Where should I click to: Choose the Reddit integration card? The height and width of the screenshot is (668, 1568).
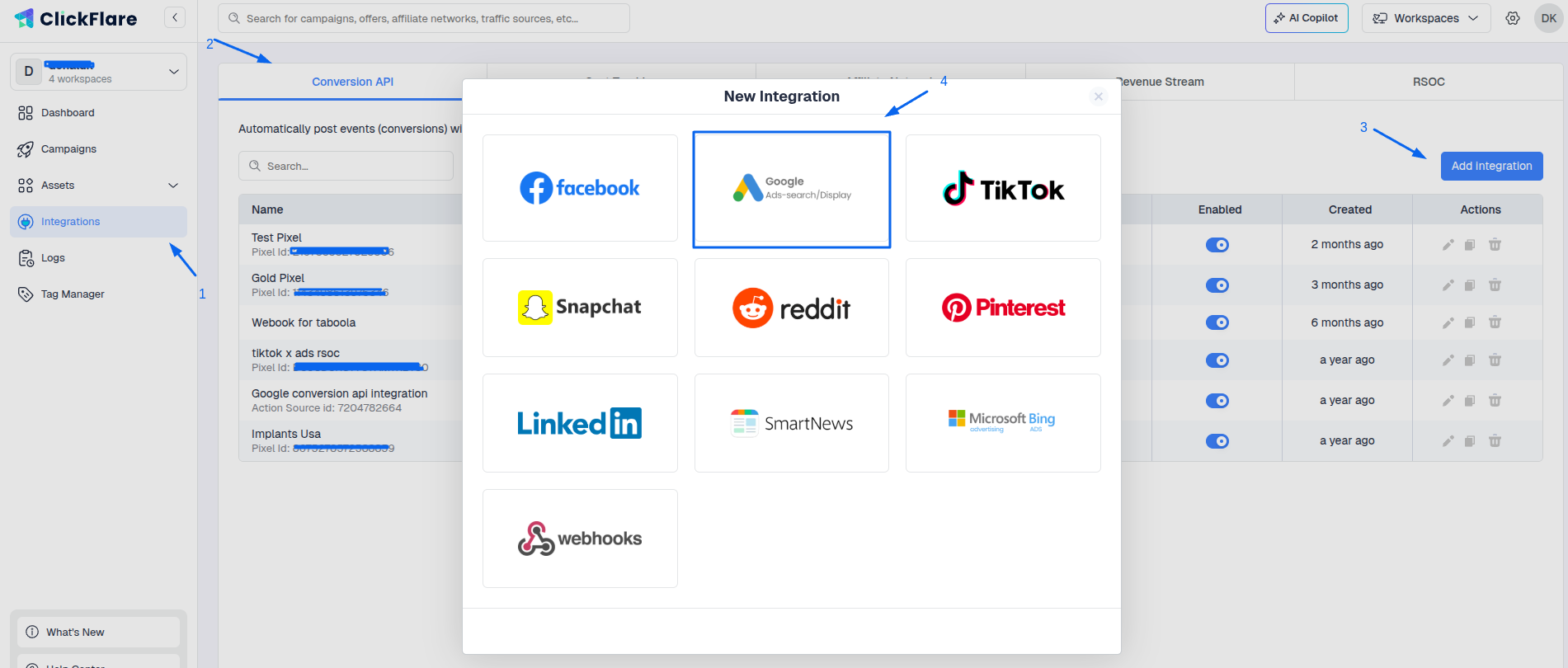tap(792, 308)
